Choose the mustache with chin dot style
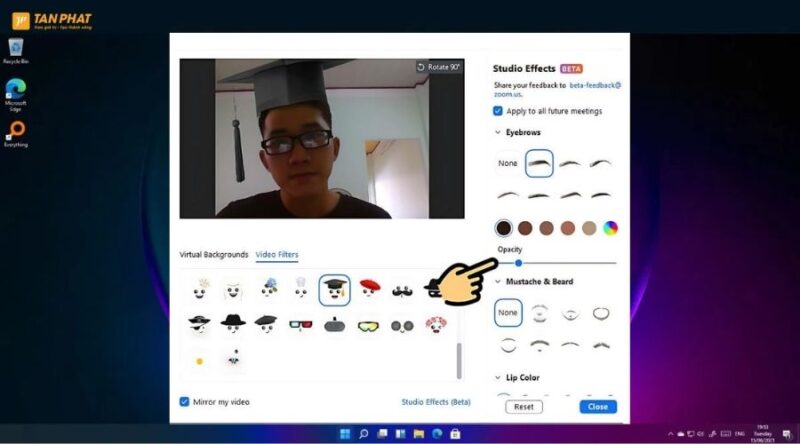Viewport: 800px width, 444px height. click(539, 346)
